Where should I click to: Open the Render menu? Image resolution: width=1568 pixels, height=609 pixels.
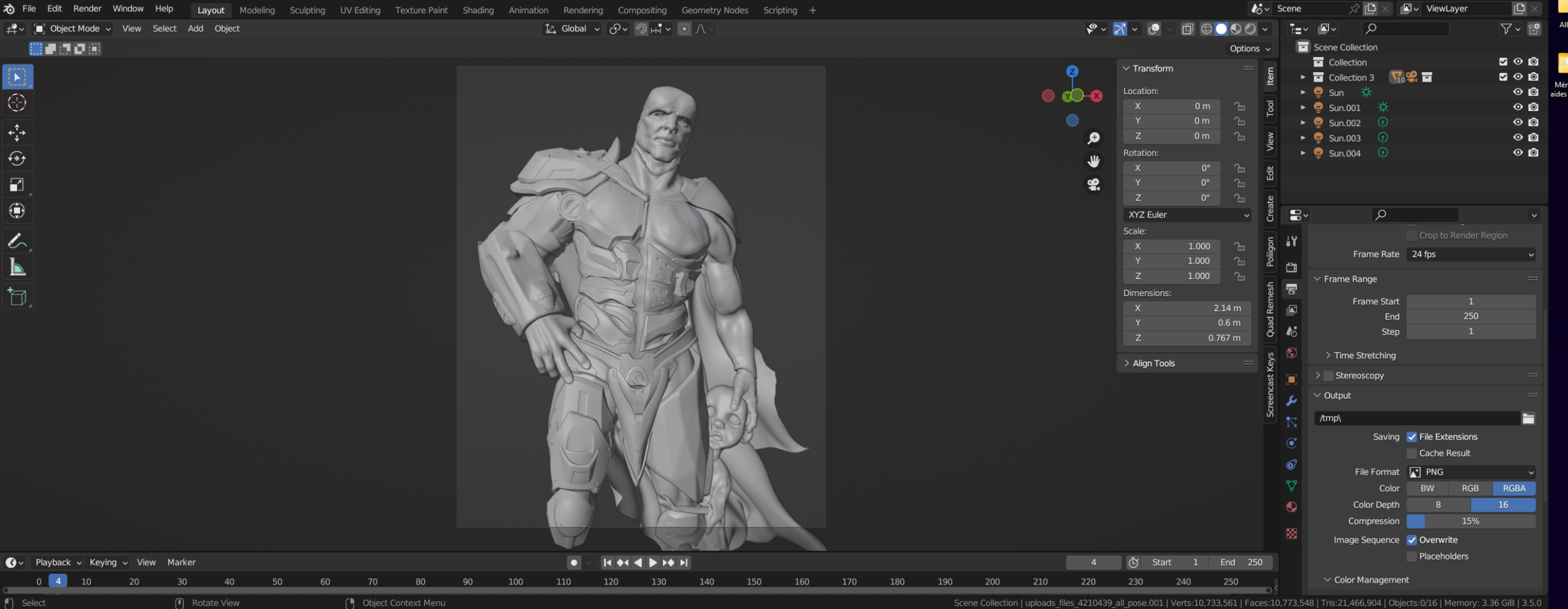pos(87,9)
